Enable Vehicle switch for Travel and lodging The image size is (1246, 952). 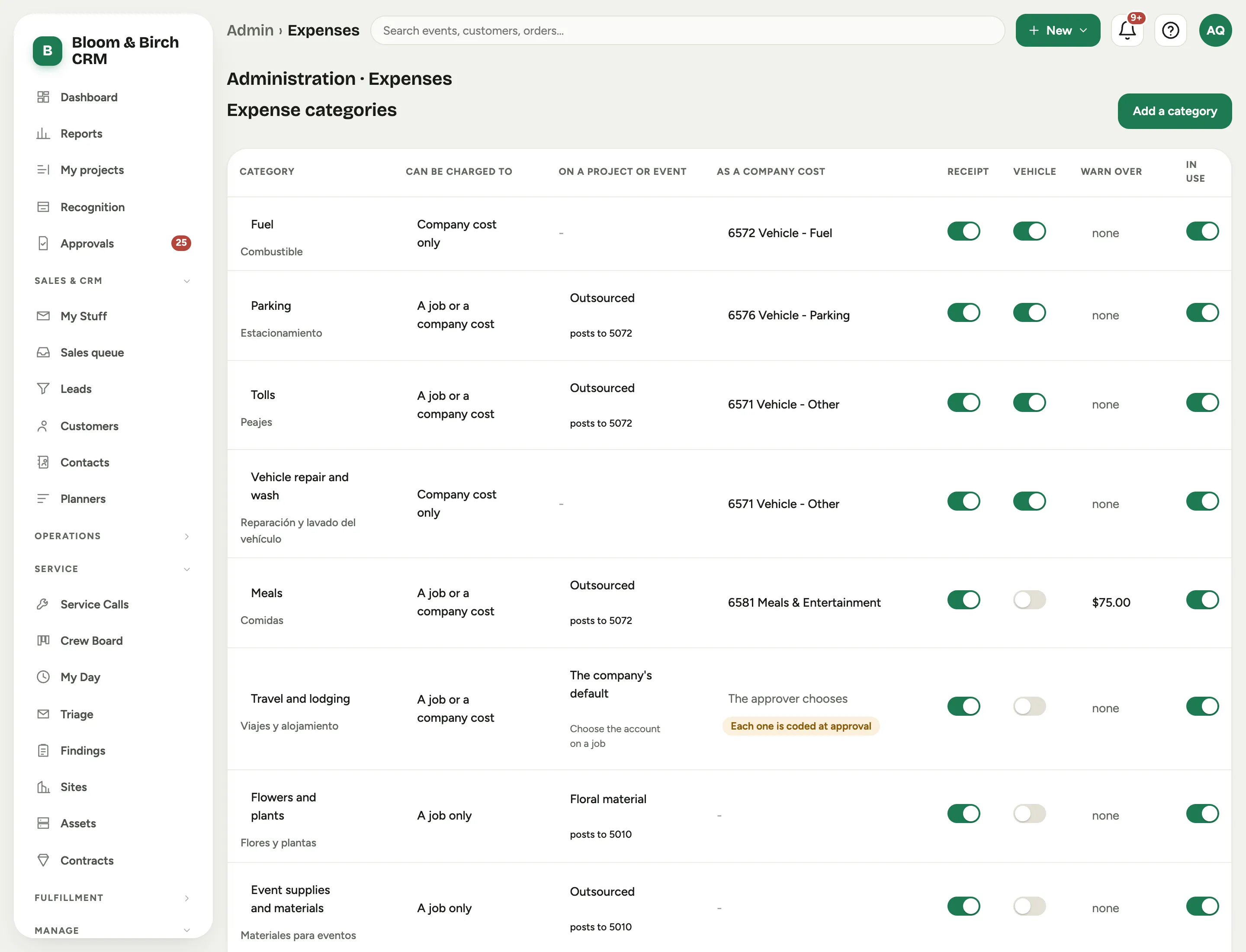pos(1029,706)
